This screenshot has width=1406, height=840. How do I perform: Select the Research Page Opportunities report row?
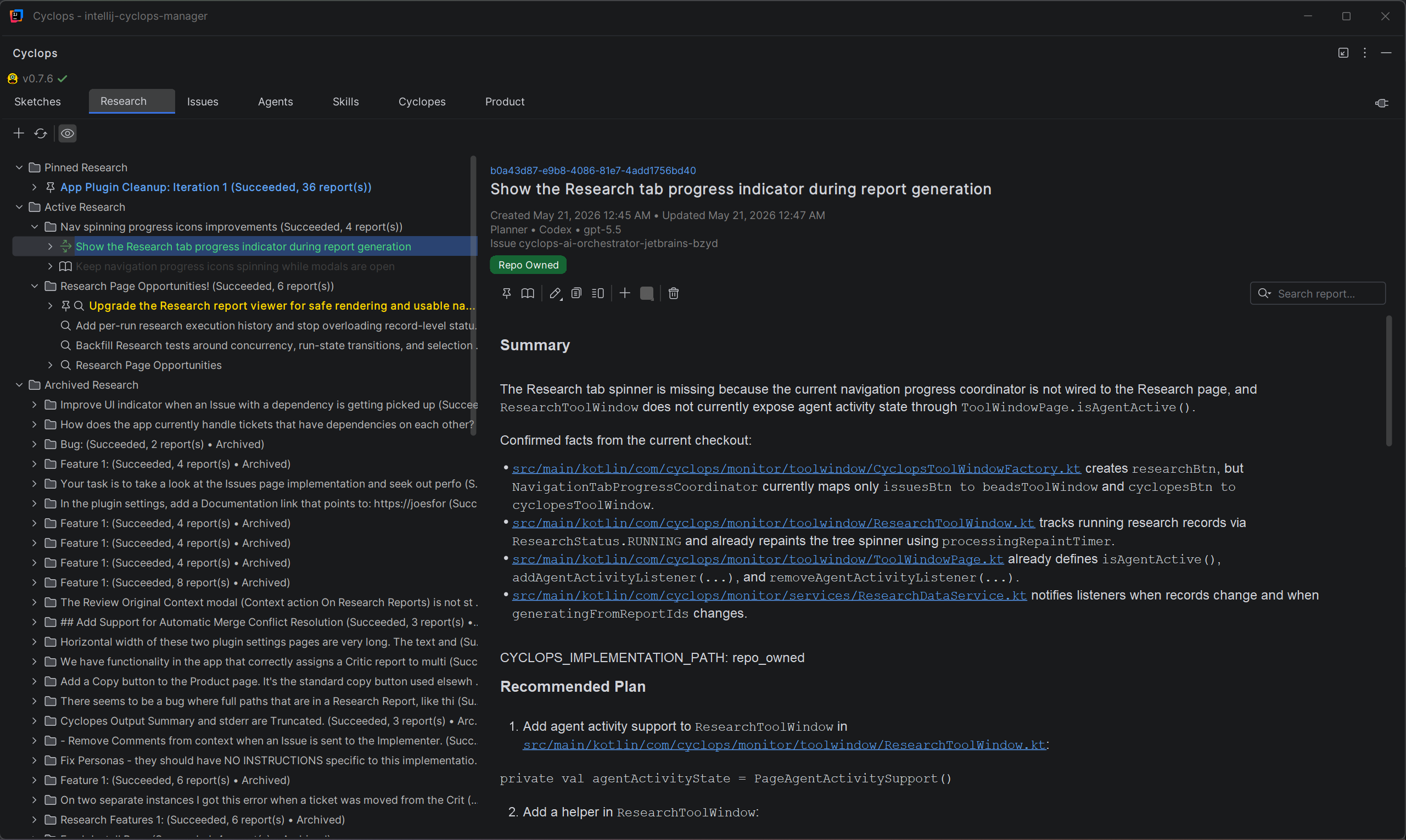(x=148, y=365)
